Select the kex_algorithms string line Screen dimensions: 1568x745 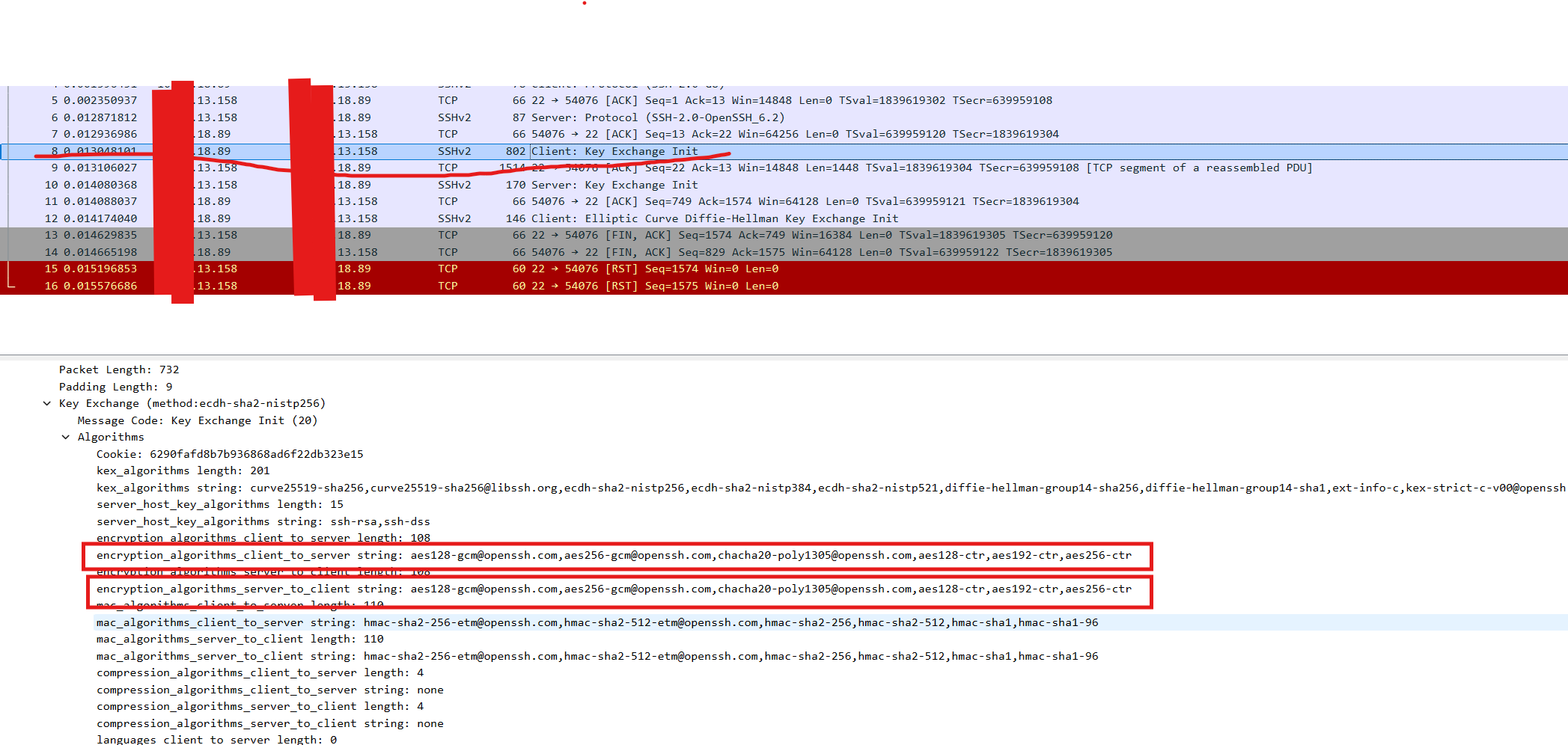click(599, 488)
